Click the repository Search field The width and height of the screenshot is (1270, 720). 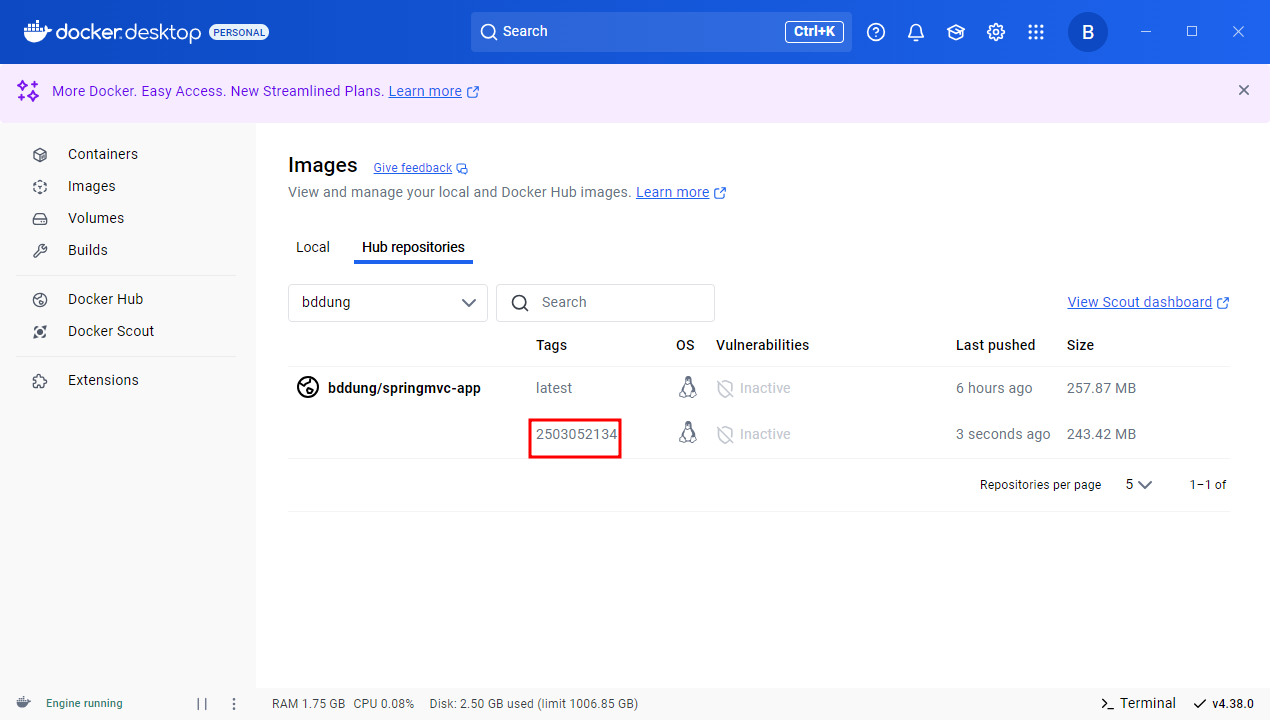pos(605,303)
